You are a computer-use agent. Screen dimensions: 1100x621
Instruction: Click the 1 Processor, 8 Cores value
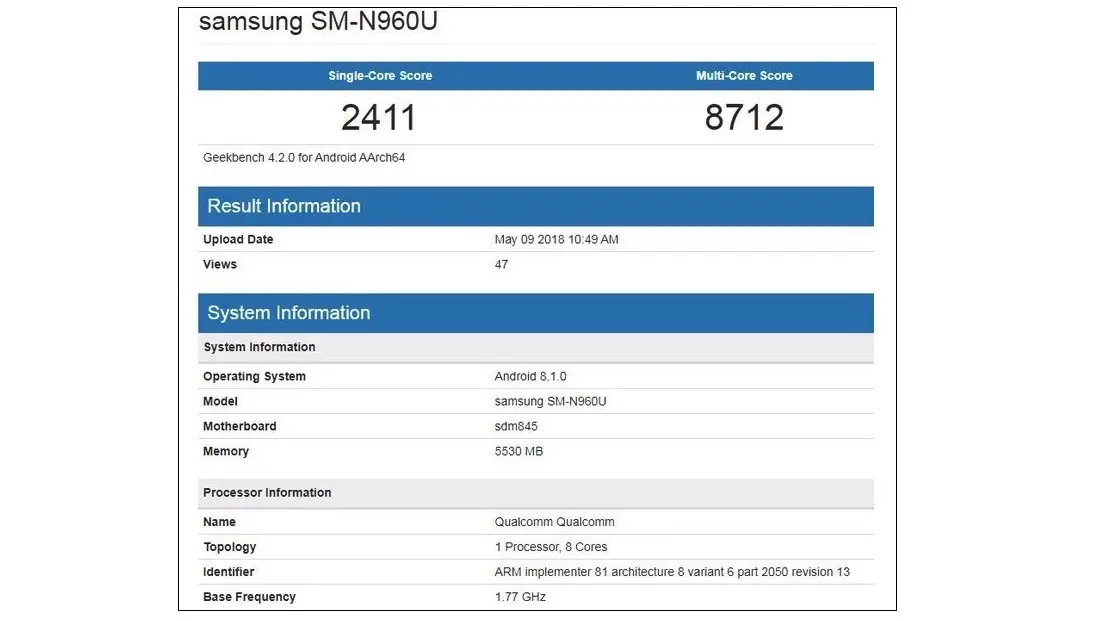[551, 547]
